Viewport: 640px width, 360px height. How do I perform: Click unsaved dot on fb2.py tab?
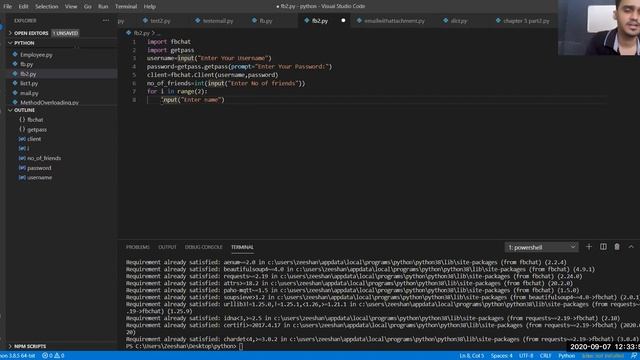coord(343,20)
